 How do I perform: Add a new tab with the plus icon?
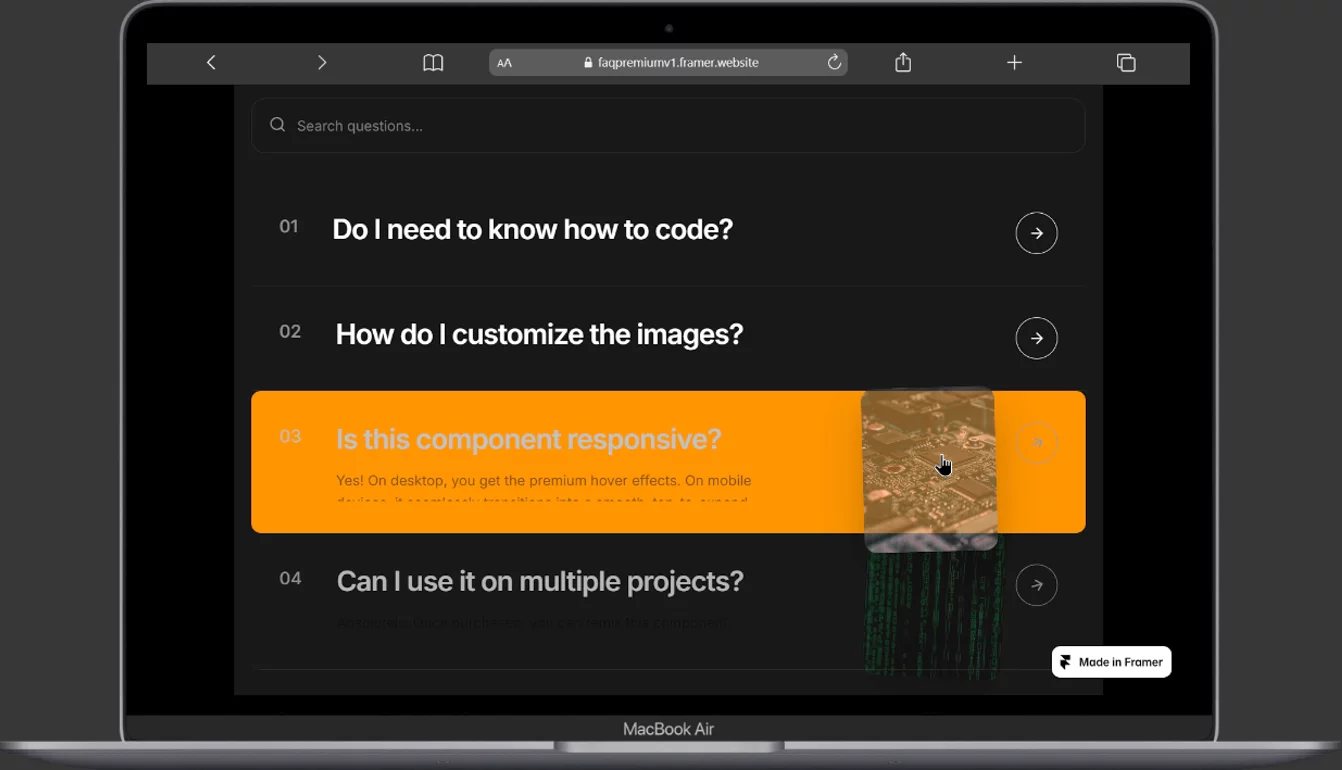tap(1014, 62)
